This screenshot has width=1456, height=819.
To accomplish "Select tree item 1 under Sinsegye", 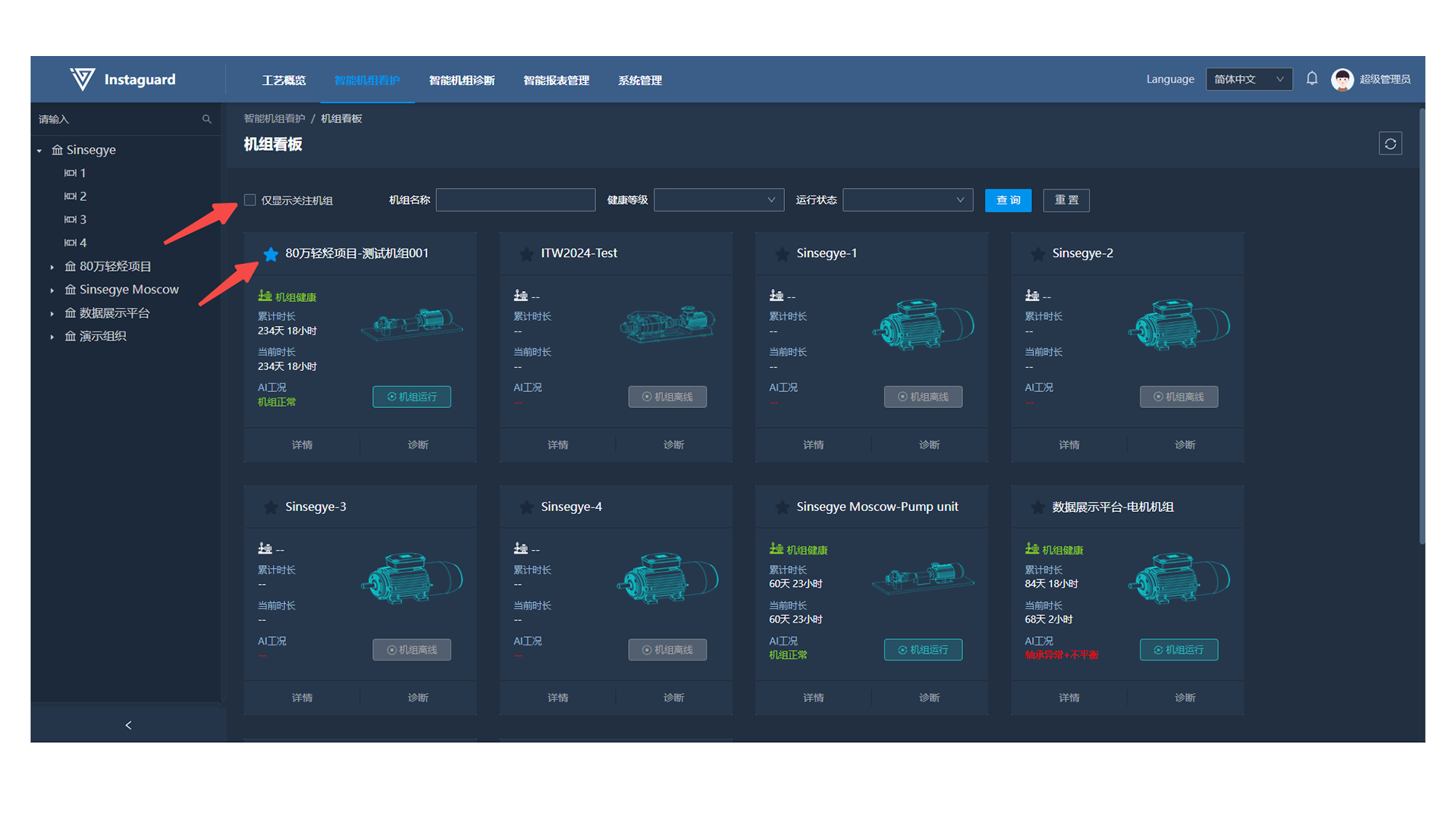I will (x=83, y=173).
